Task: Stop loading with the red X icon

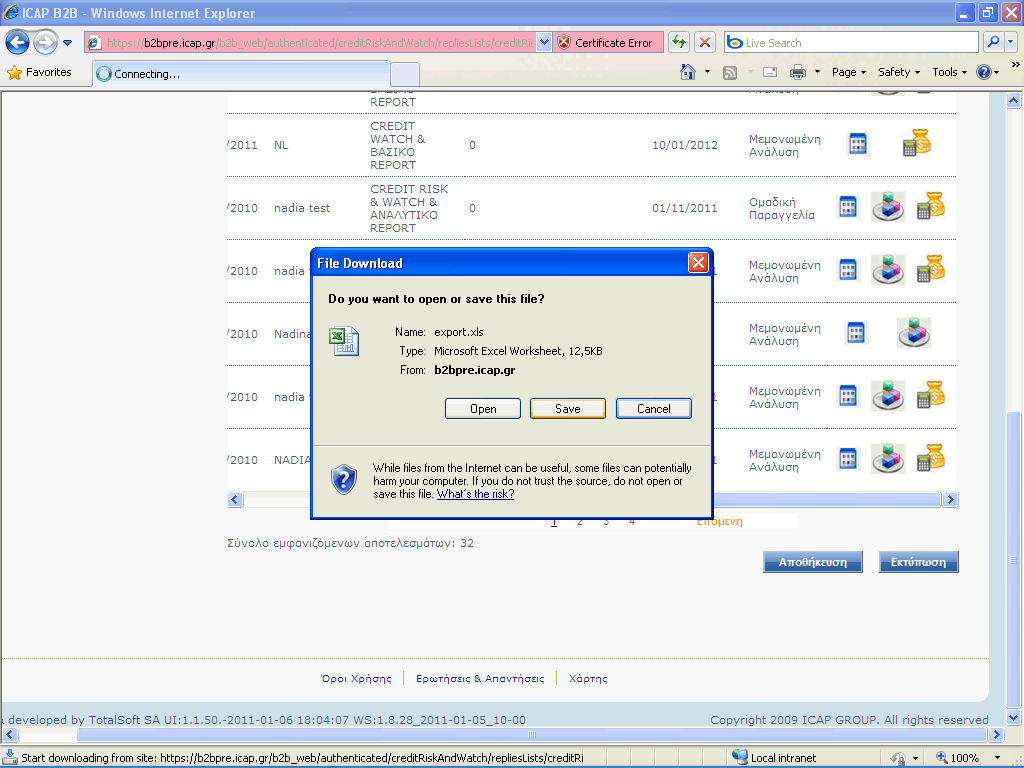Action: click(705, 43)
